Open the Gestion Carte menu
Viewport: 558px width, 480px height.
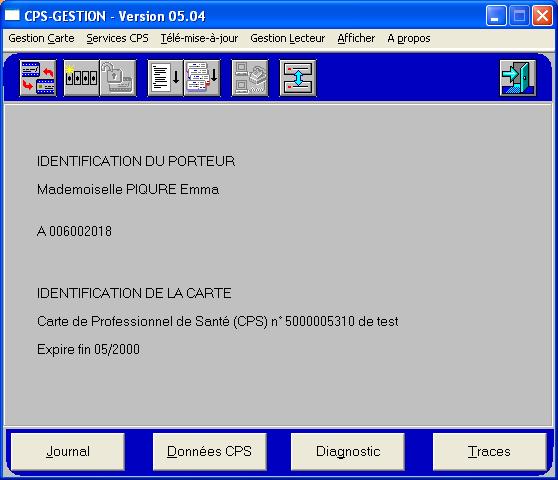[x=41, y=38]
